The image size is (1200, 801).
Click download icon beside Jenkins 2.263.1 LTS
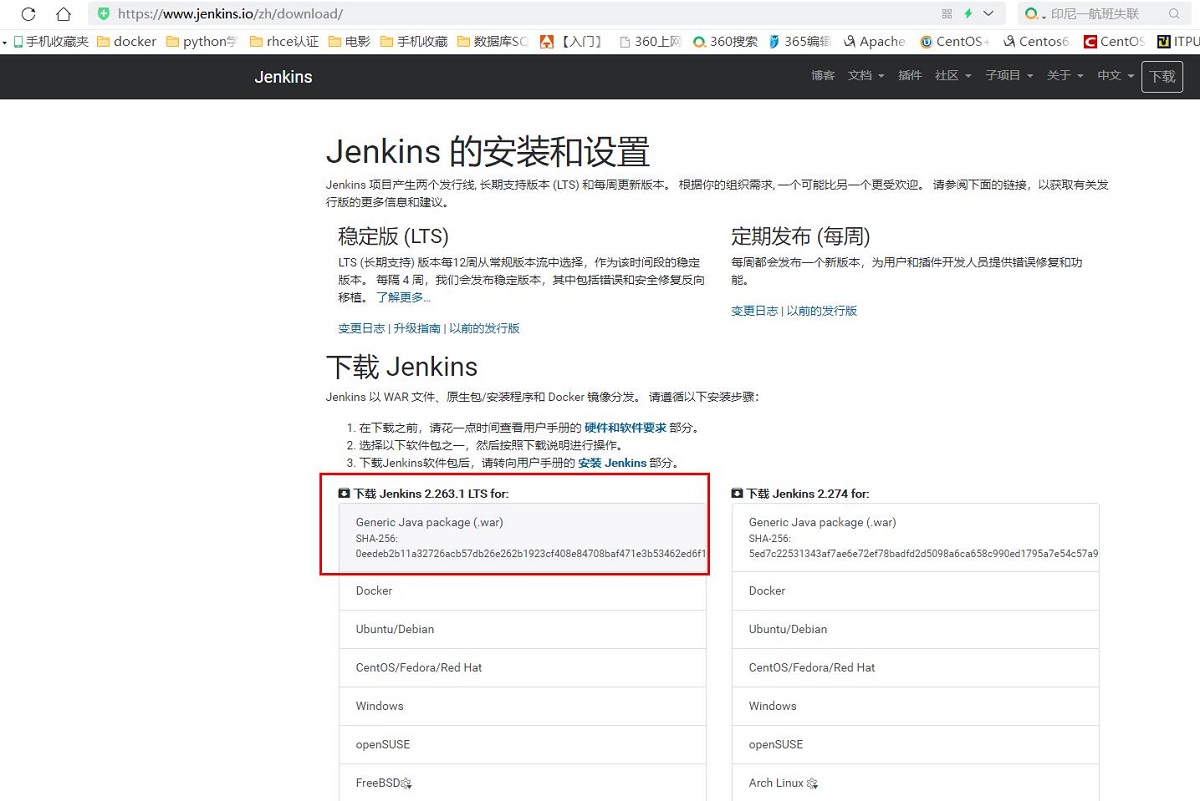(x=344, y=494)
